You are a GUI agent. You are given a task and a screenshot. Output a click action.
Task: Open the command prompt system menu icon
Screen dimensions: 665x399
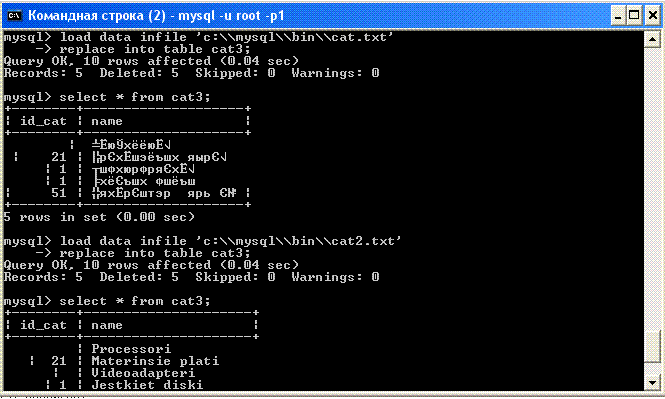click(x=14, y=16)
